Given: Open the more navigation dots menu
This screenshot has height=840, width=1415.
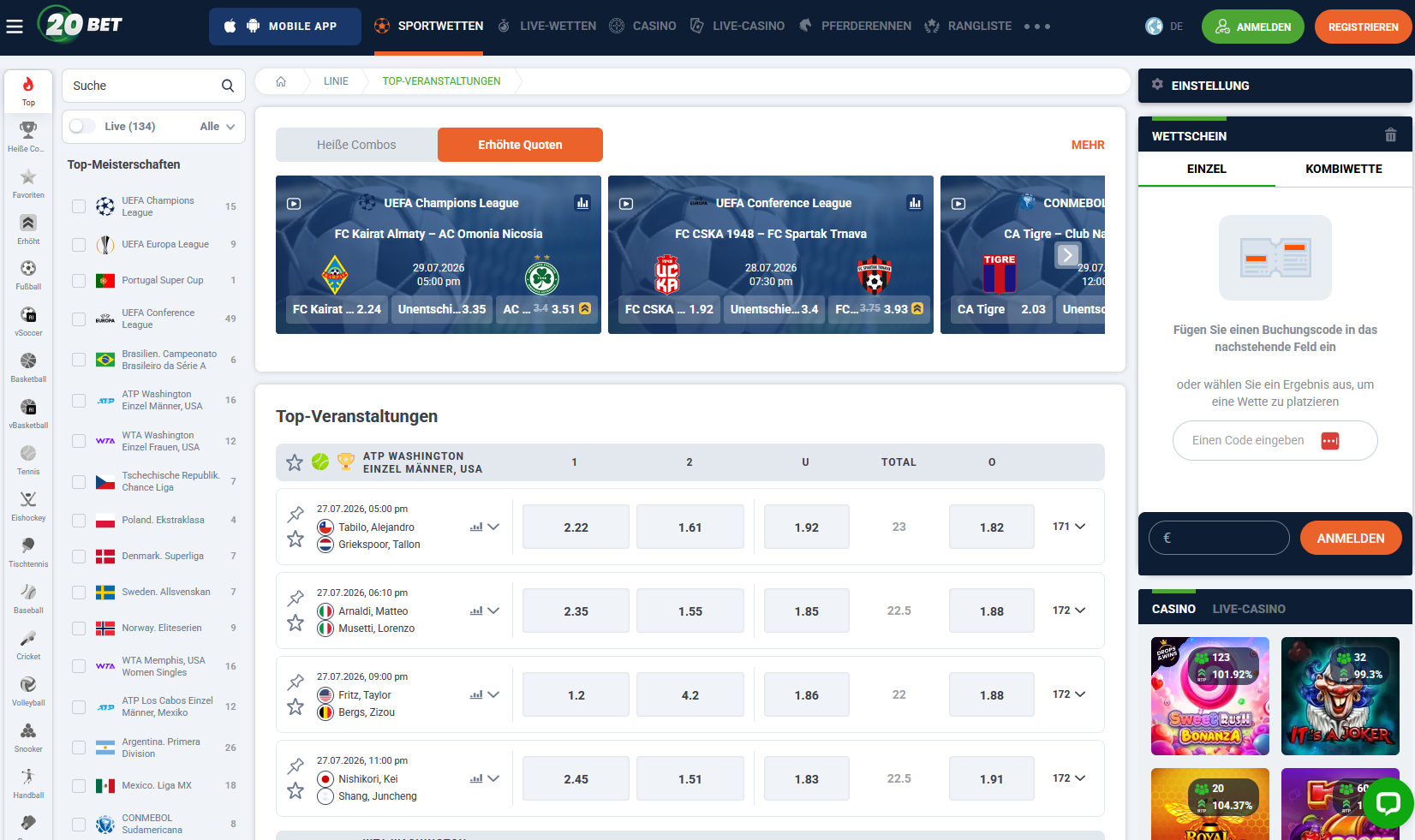Looking at the screenshot, I should [1037, 27].
